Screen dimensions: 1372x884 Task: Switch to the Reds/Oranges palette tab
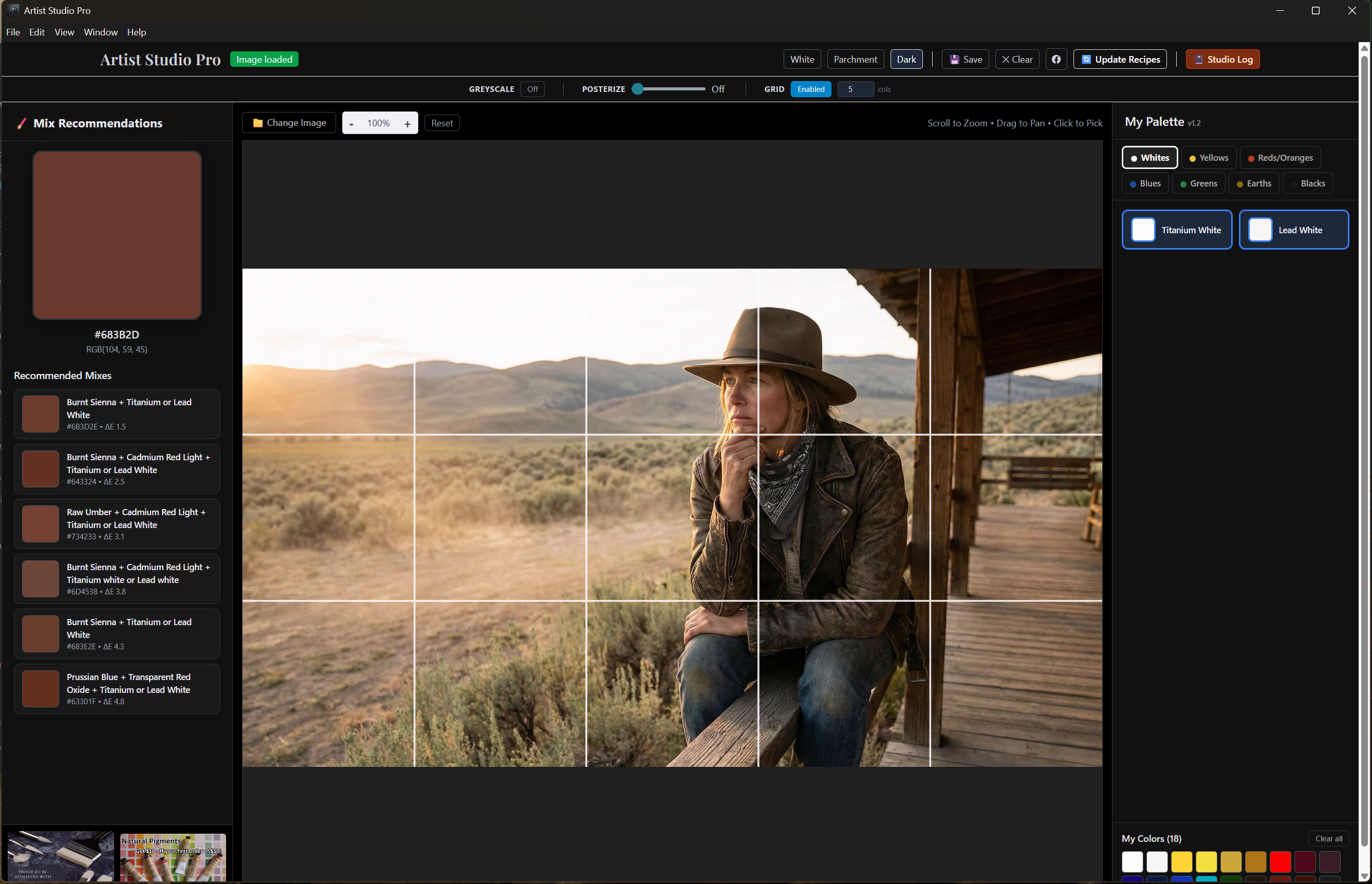(x=1280, y=157)
